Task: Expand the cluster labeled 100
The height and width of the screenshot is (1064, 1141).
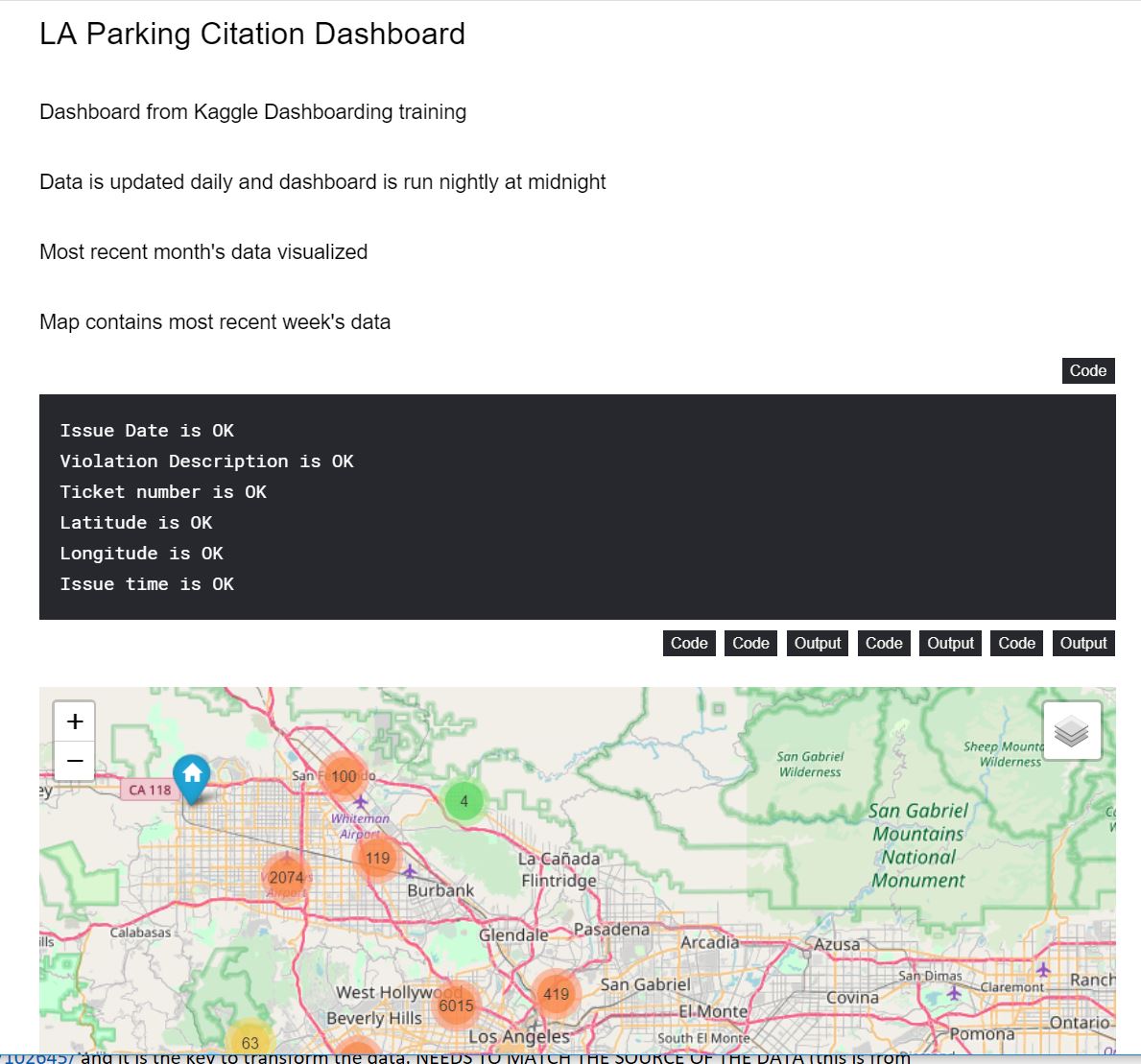Action: 344,776
